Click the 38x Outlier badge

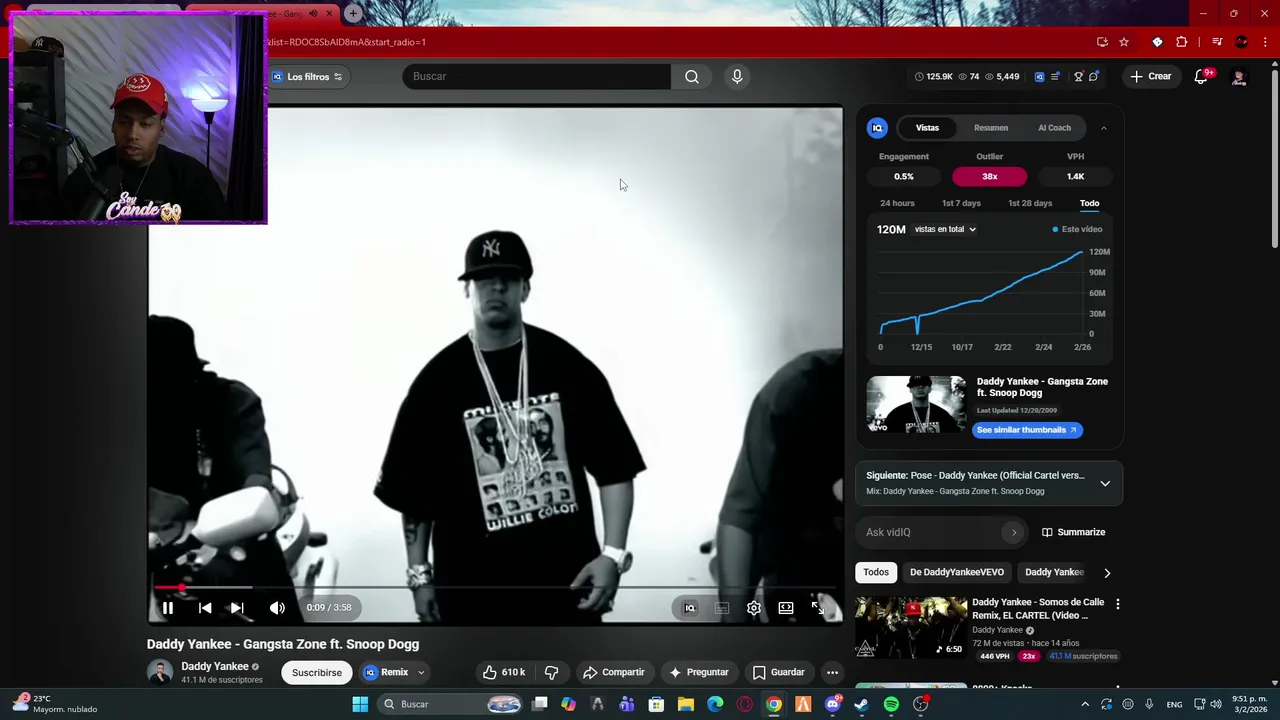[x=989, y=176]
